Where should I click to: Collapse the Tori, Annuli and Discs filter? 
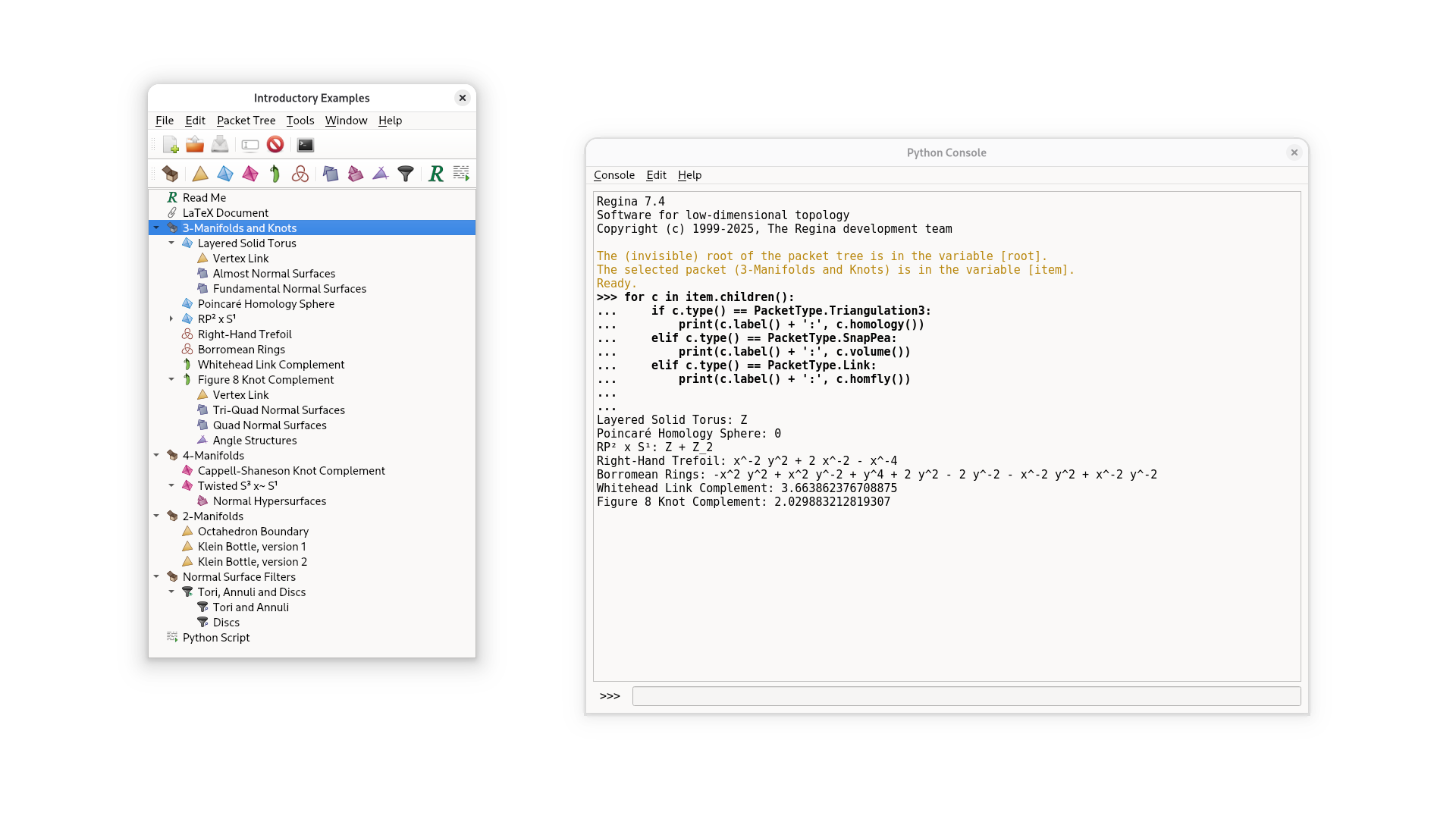coord(171,591)
